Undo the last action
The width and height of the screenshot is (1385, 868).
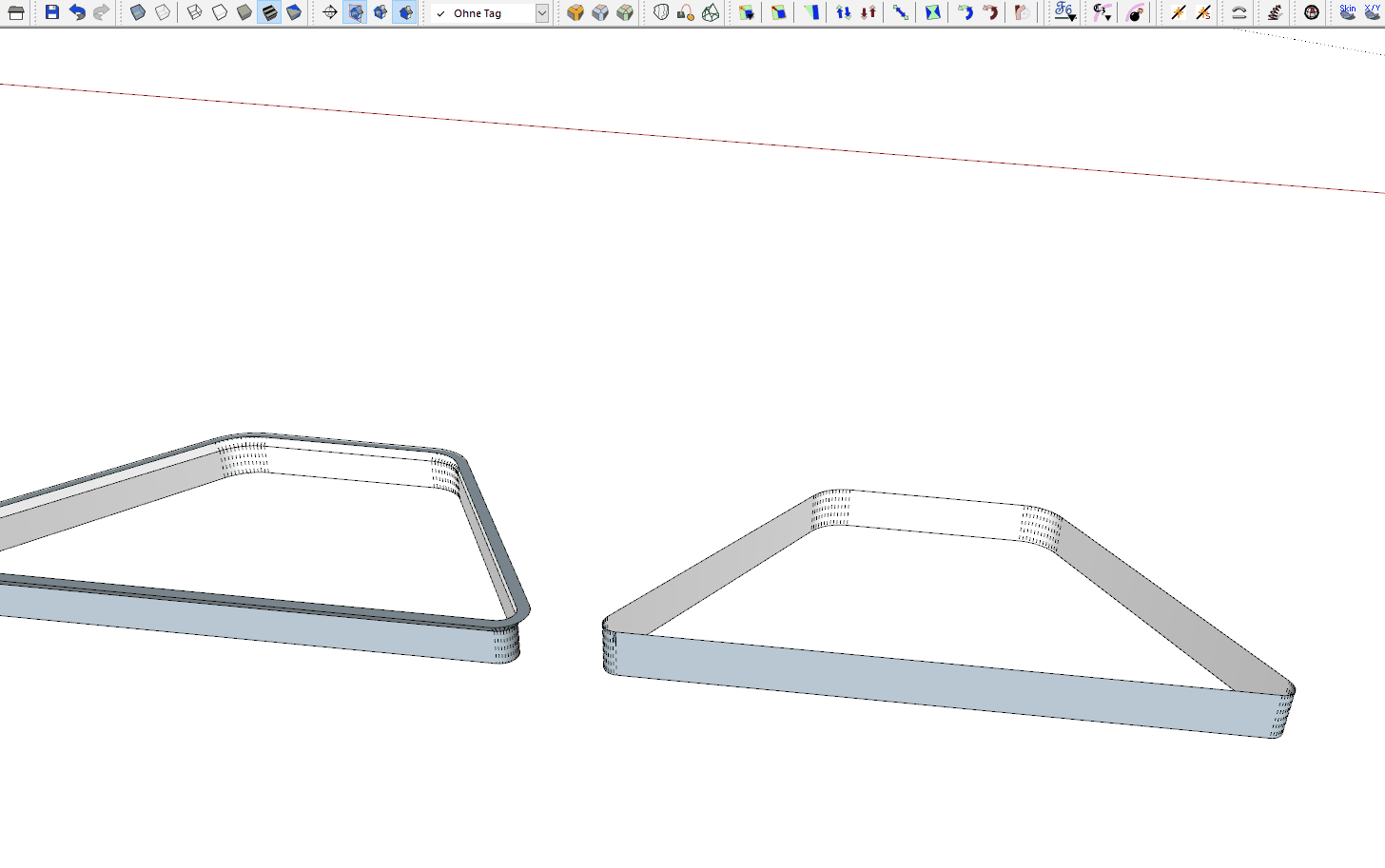pos(77,12)
